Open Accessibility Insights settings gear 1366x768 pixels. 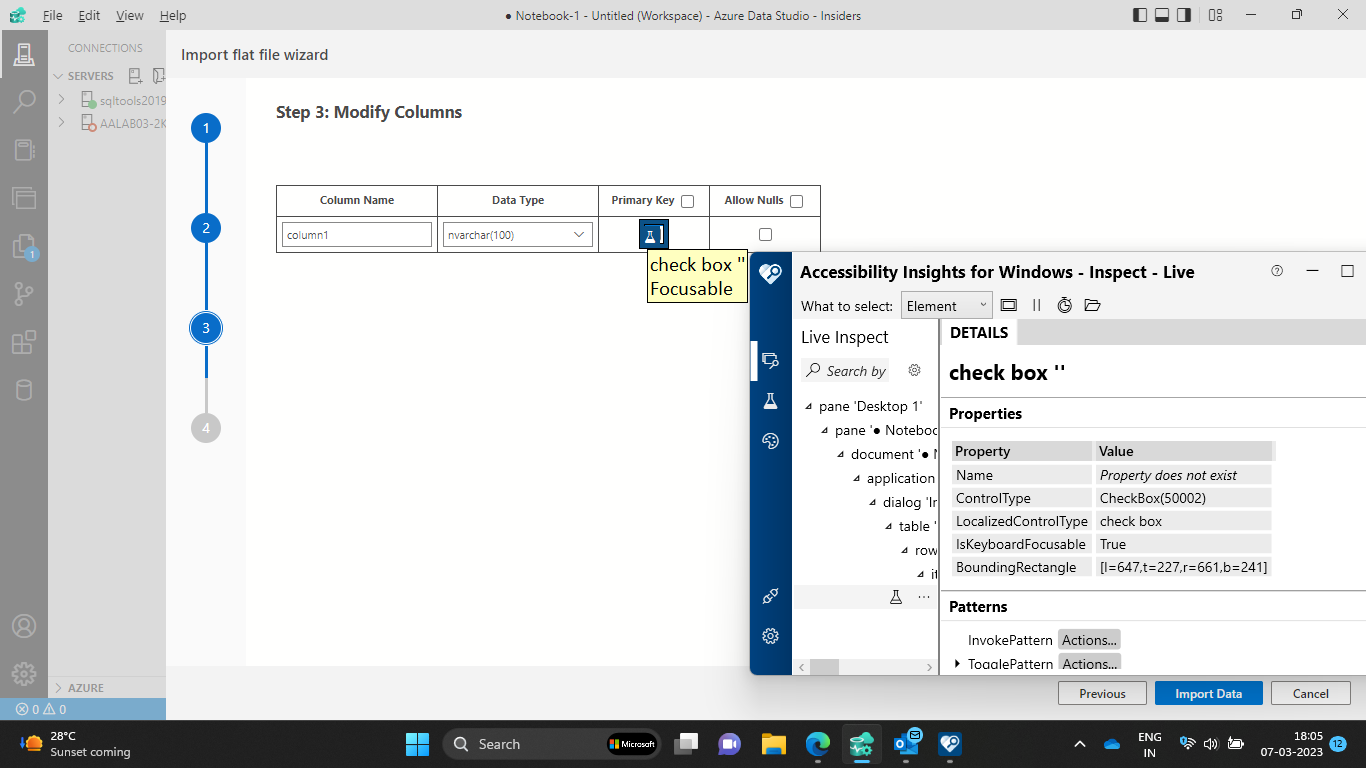click(770, 636)
